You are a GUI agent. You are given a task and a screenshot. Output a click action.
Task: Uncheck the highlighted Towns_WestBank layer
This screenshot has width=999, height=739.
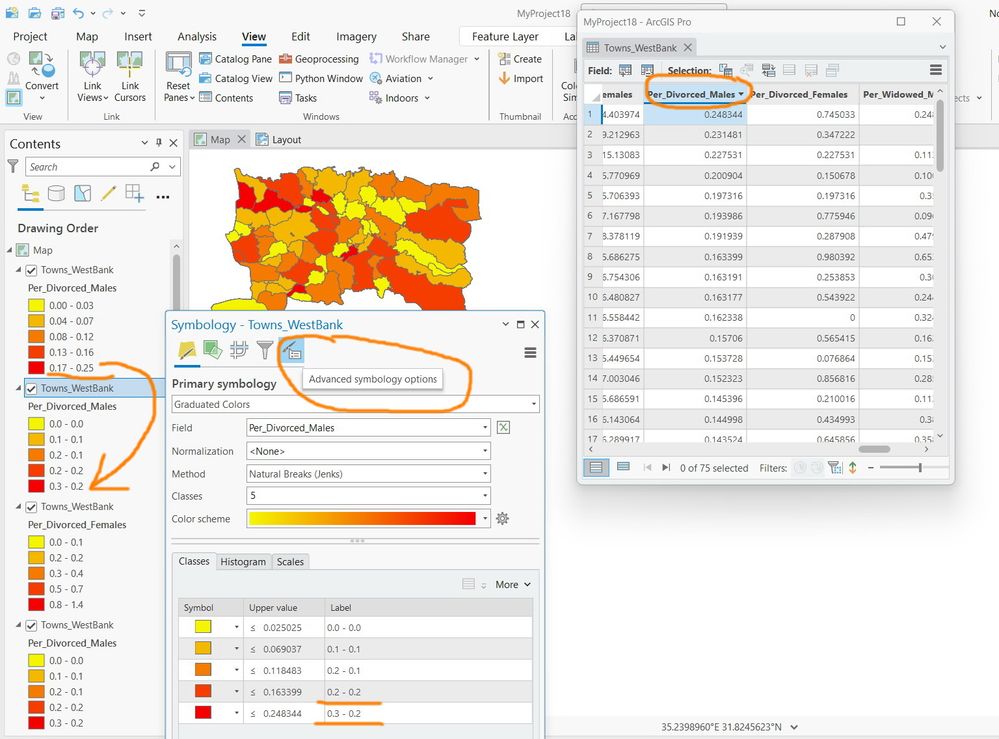tap(31, 388)
